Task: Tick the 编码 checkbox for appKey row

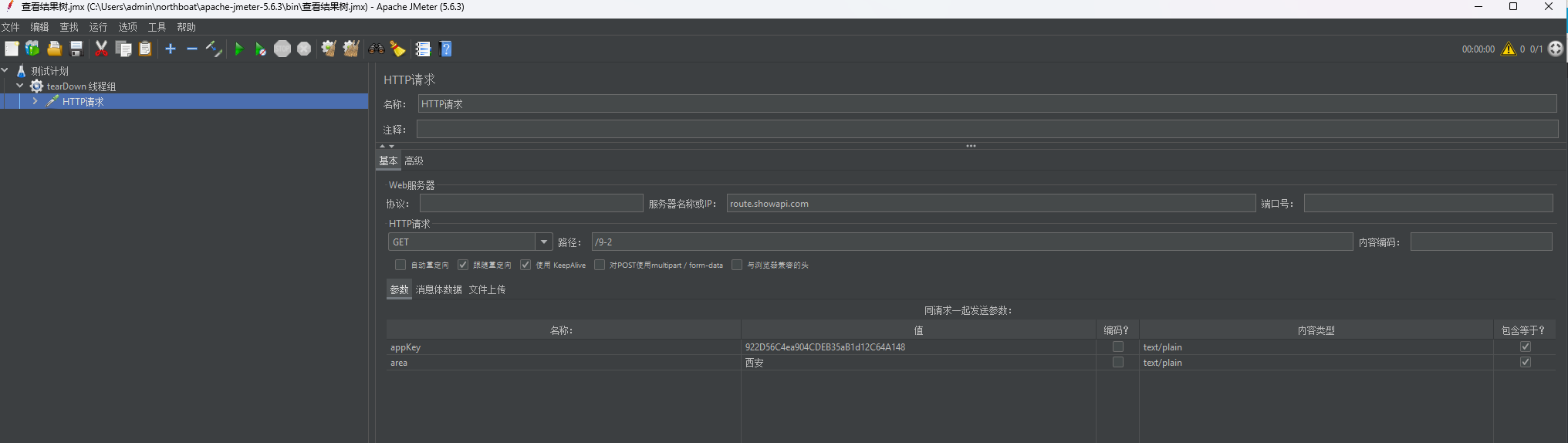Action: click(x=1117, y=347)
